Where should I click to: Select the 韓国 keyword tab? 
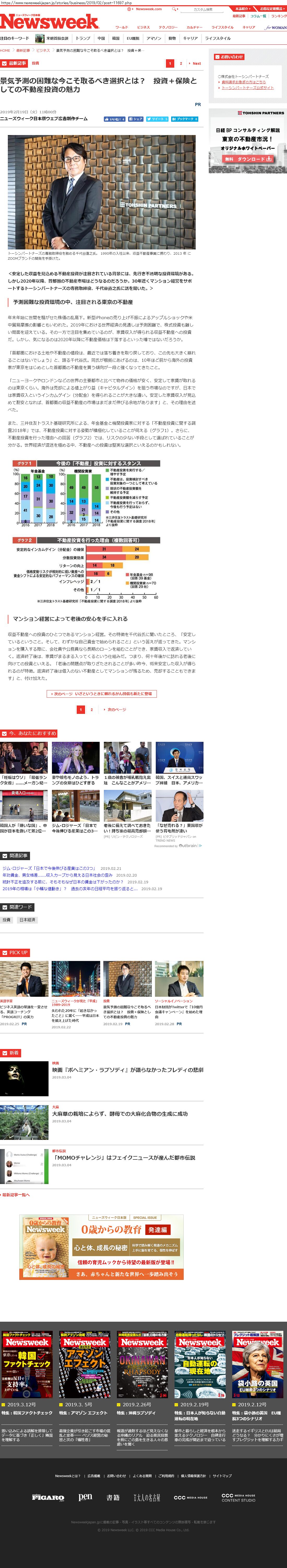116,38
